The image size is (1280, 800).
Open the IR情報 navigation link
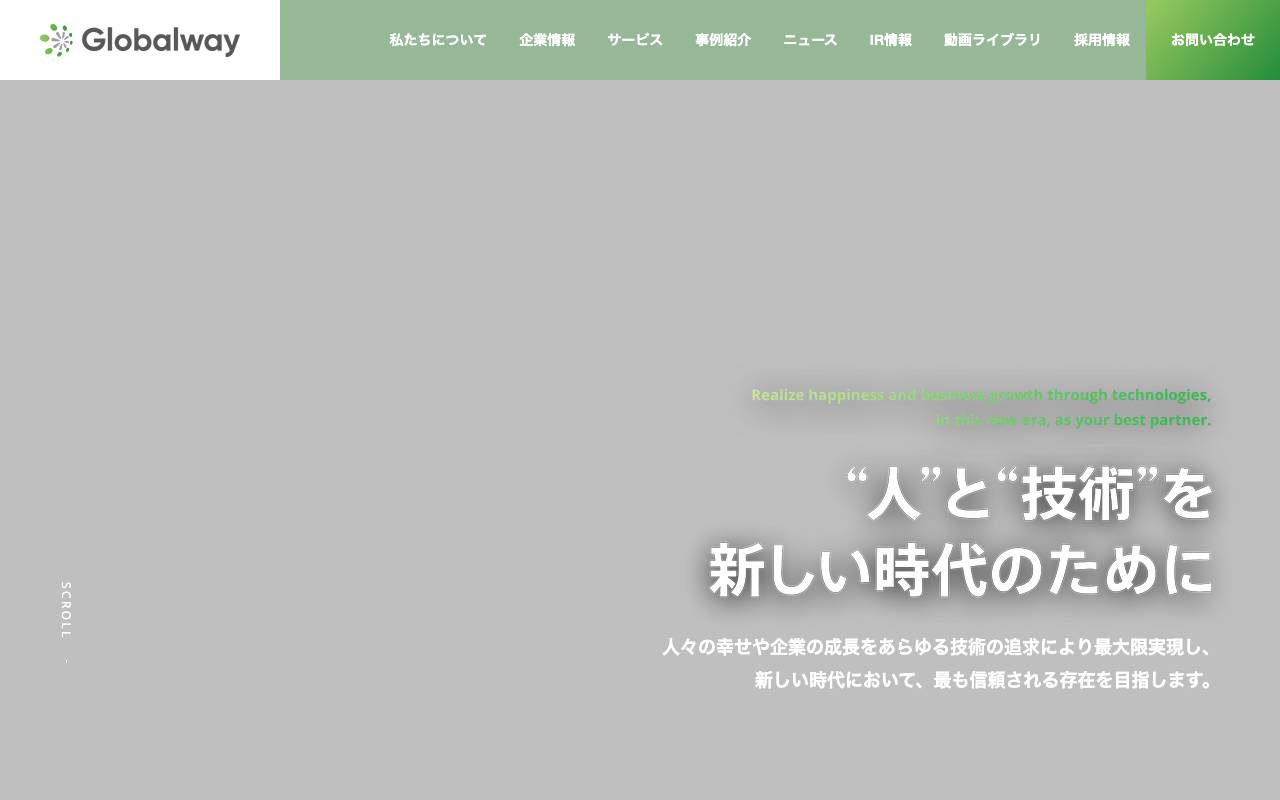point(891,40)
